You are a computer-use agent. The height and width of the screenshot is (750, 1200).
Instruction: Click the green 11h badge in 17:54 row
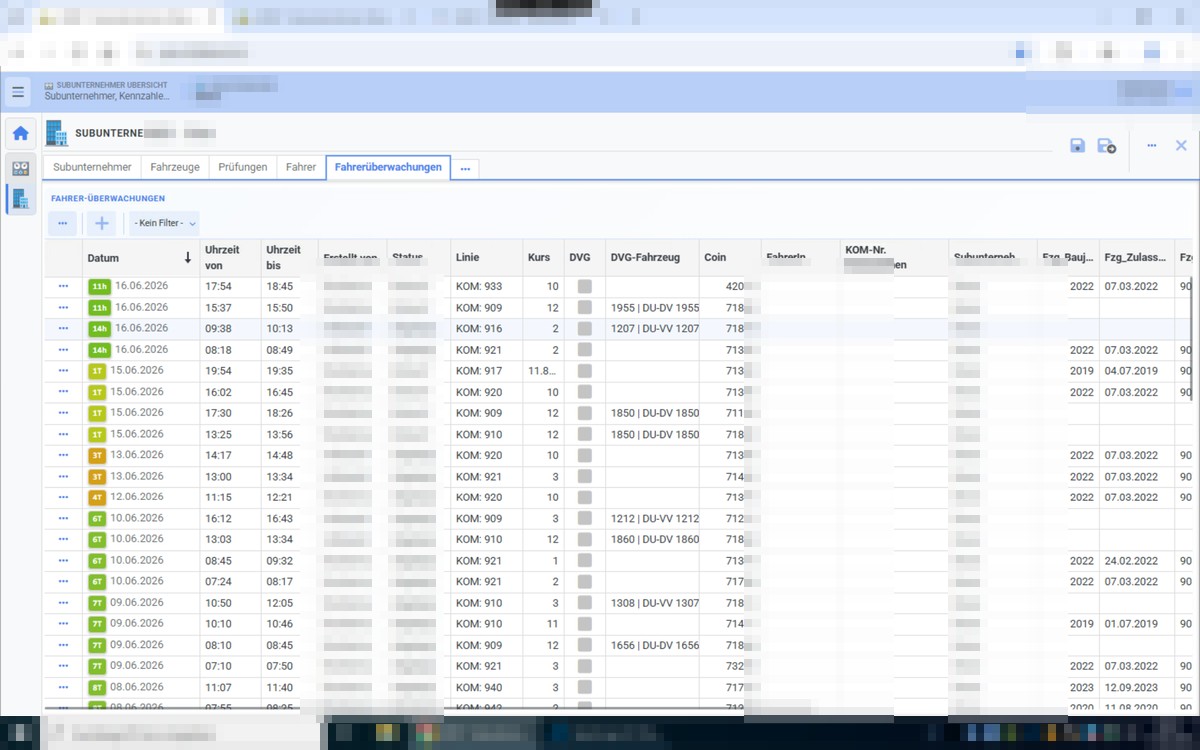pos(99,287)
